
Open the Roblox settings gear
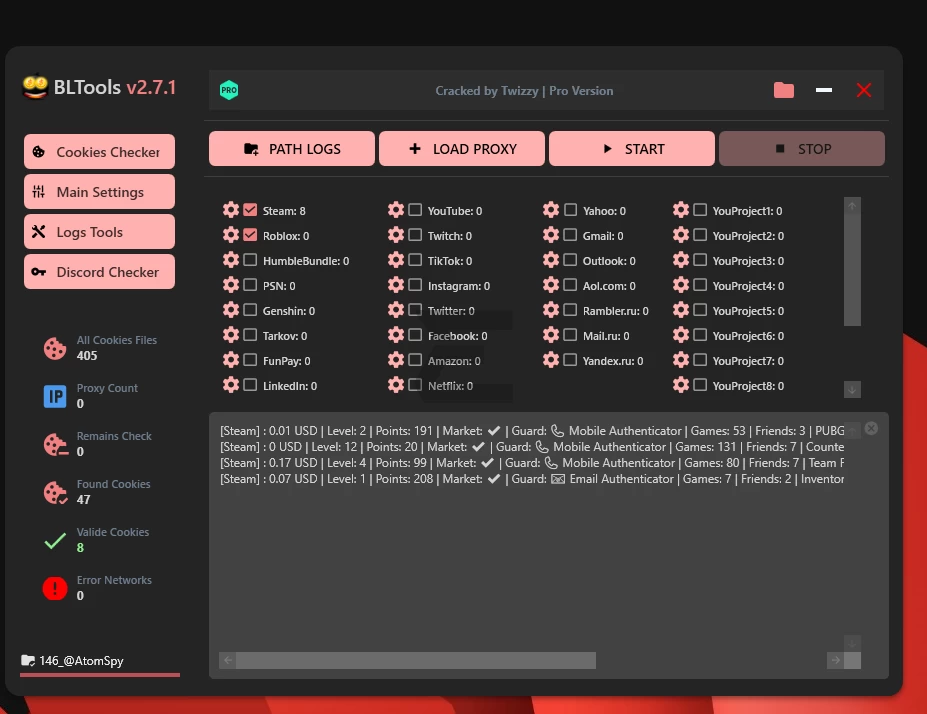[231, 235]
